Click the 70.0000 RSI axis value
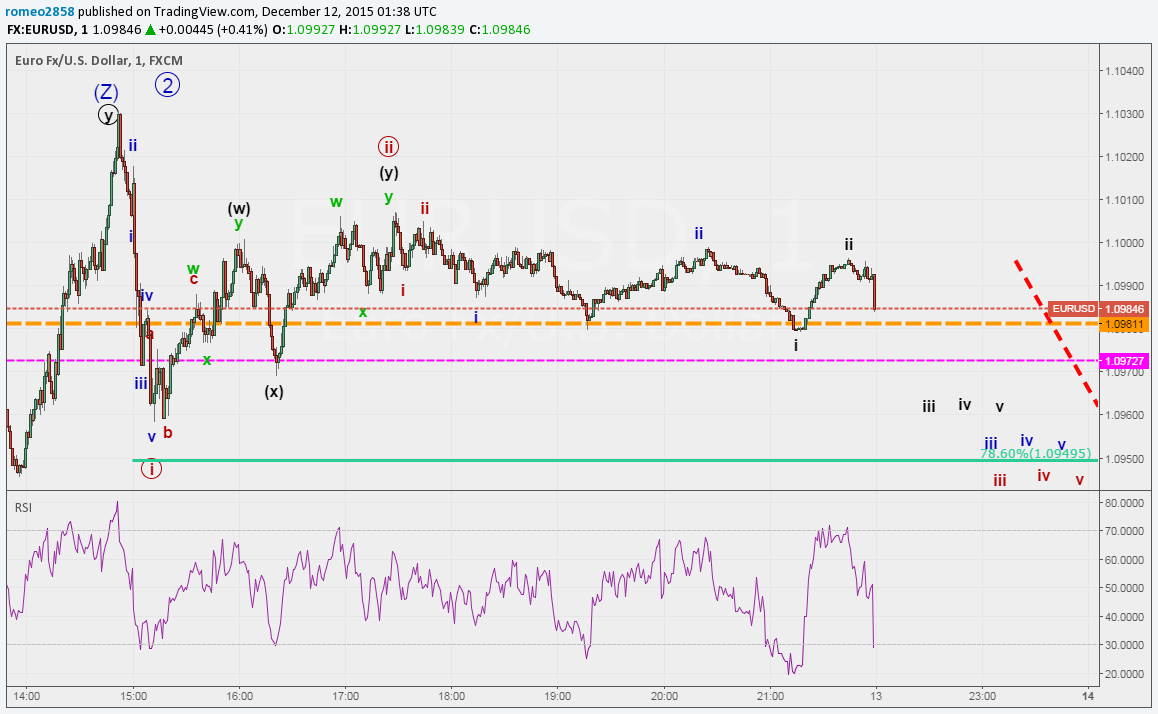Image resolution: width=1158 pixels, height=714 pixels. (x=1124, y=531)
